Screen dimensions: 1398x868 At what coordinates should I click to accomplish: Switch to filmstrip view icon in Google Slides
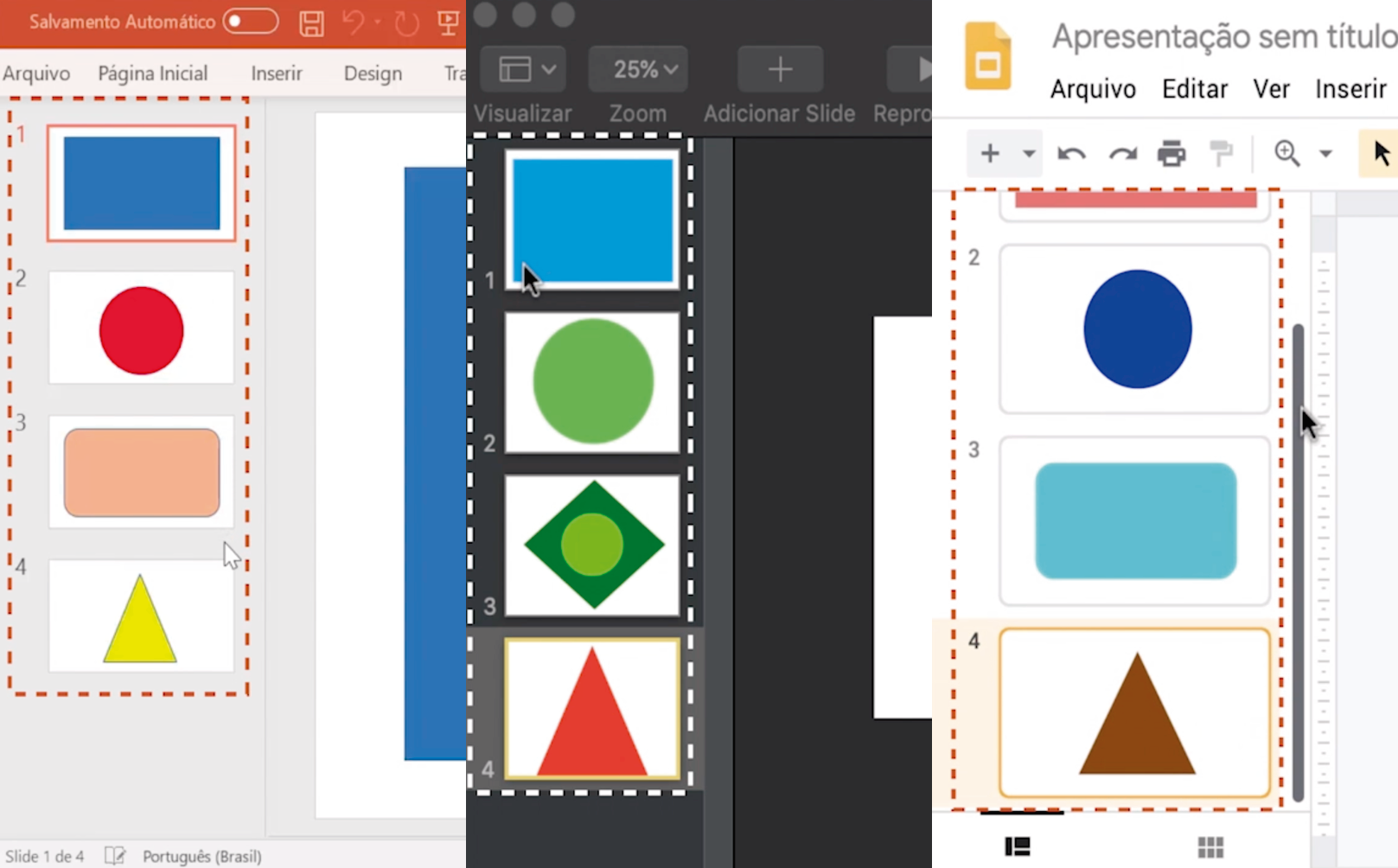pos(1018,846)
